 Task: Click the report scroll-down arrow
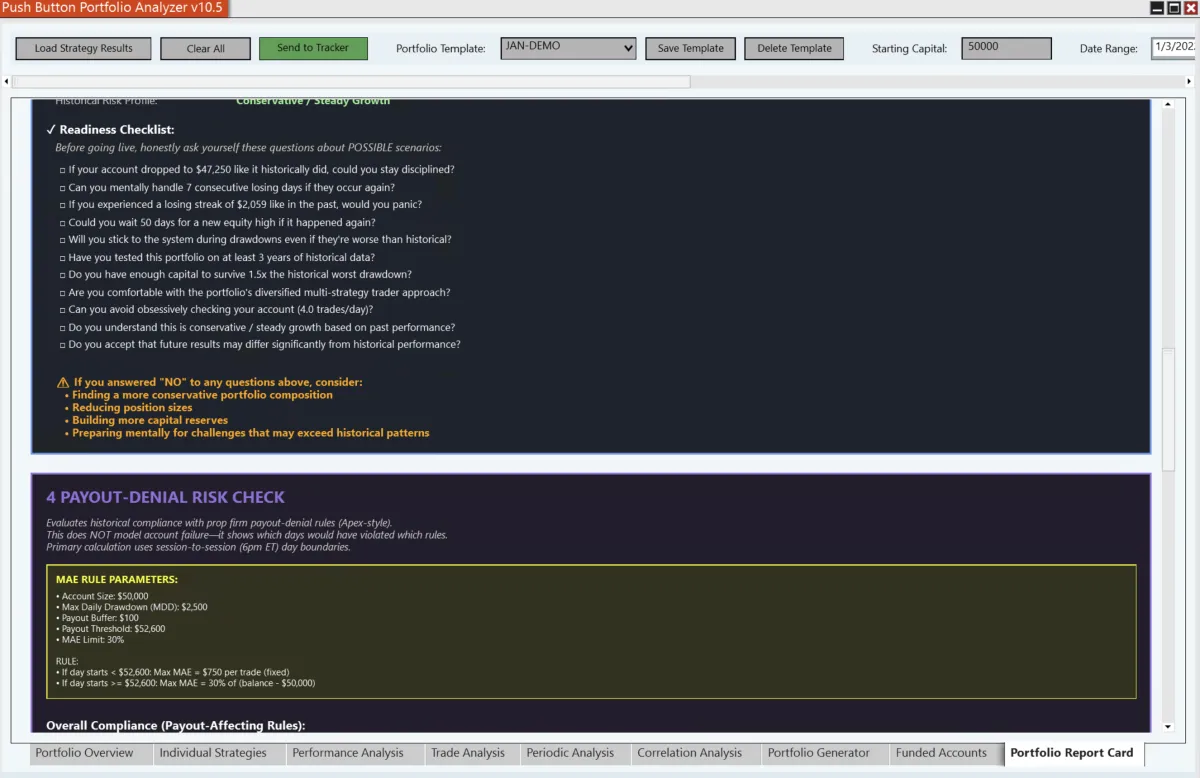point(1168,726)
